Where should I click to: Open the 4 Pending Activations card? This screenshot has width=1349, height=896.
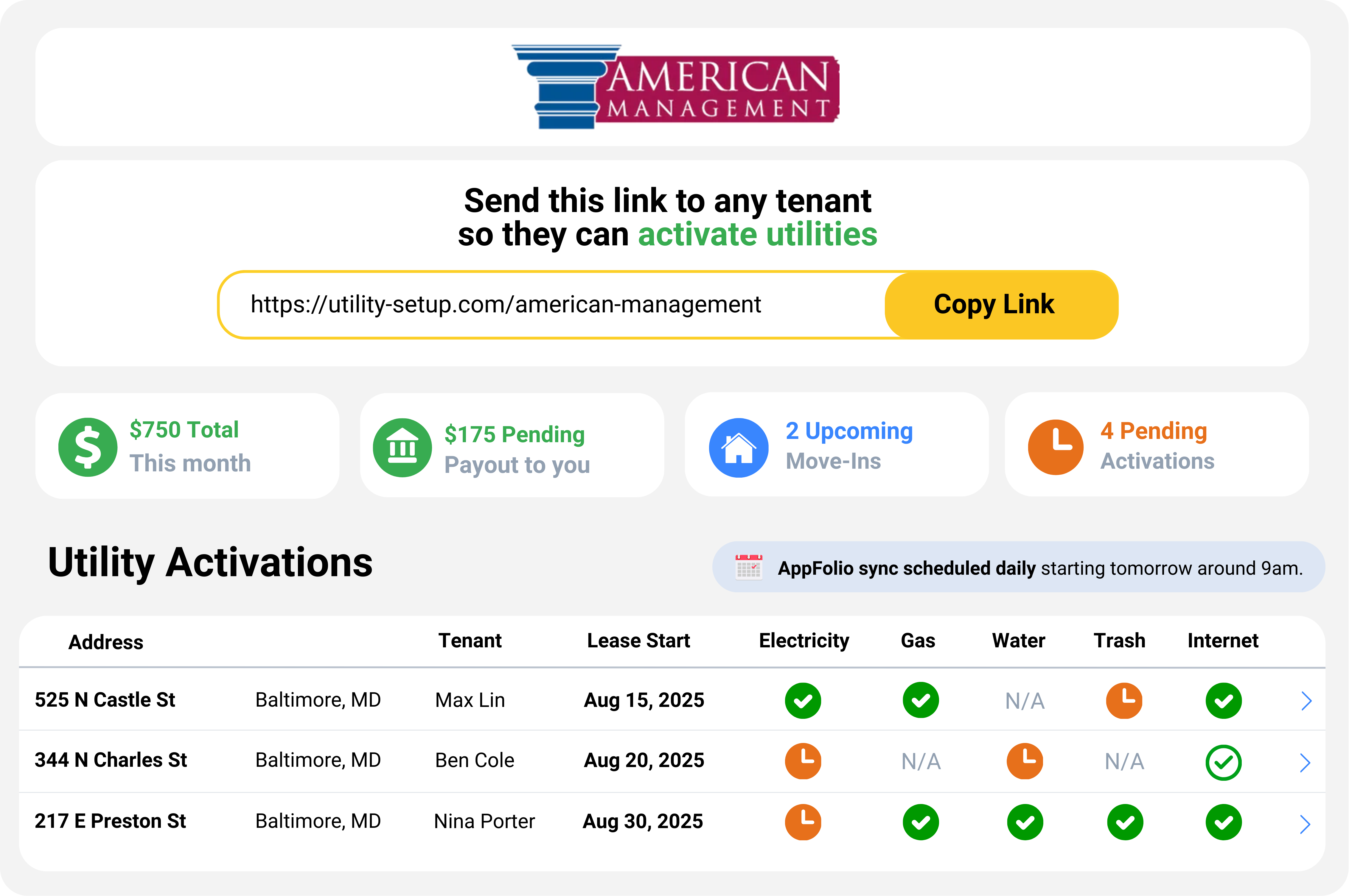[1157, 445]
